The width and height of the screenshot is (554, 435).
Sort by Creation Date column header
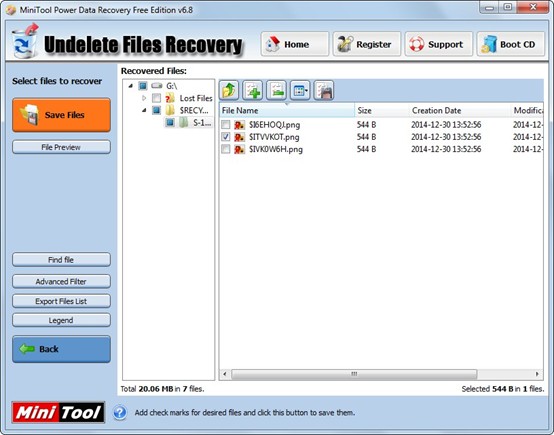[x=460, y=111]
